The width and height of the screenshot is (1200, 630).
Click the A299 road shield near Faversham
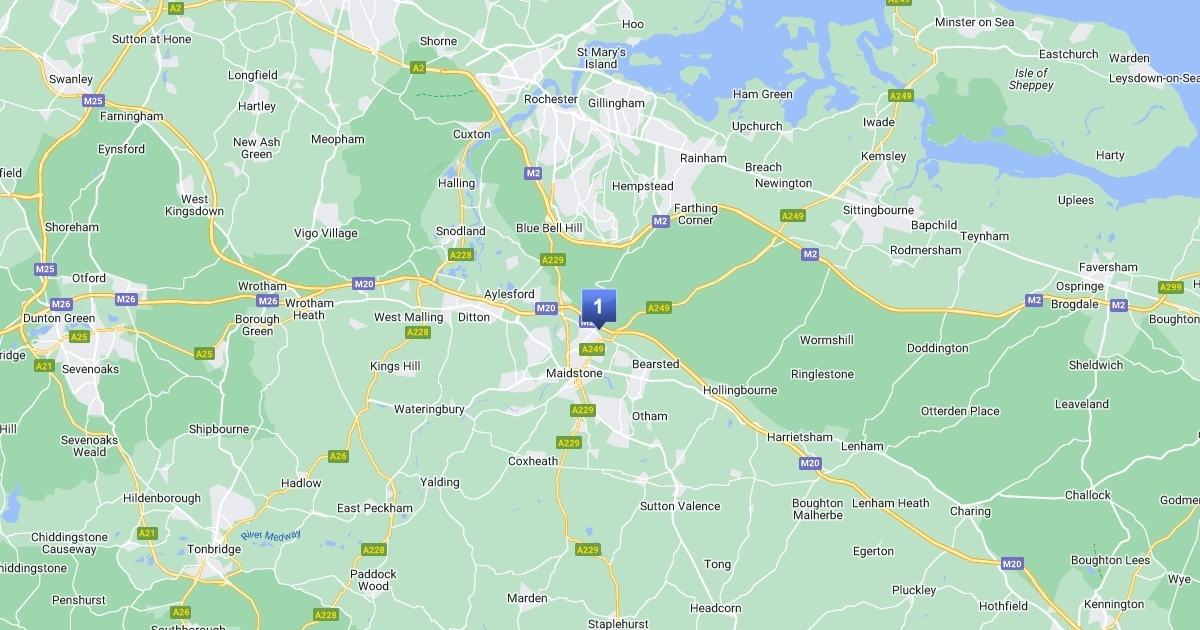(1171, 287)
